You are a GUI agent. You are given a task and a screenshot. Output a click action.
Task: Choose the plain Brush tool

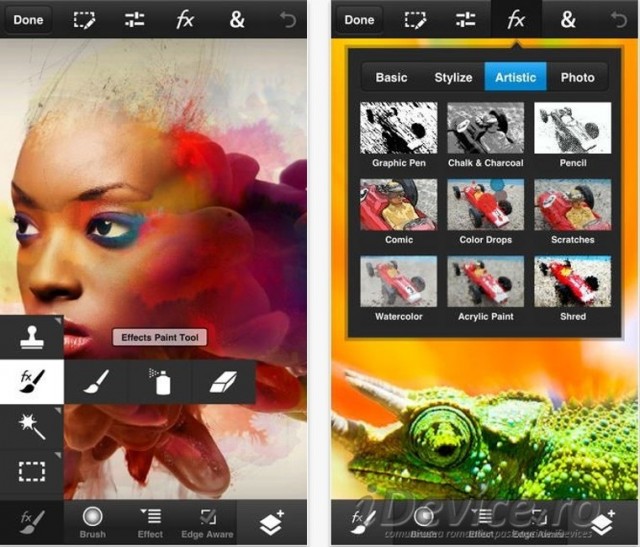[95, 382]
